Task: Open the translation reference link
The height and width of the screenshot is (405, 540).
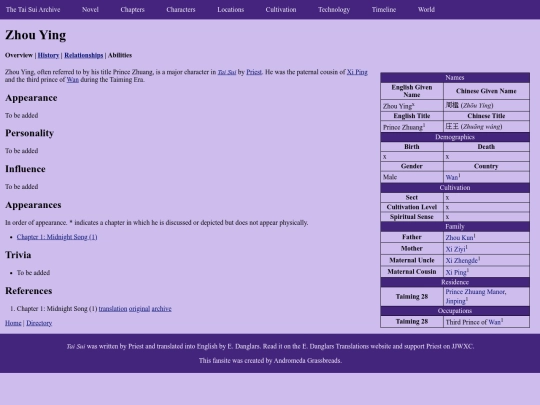Action: [113, 309]
